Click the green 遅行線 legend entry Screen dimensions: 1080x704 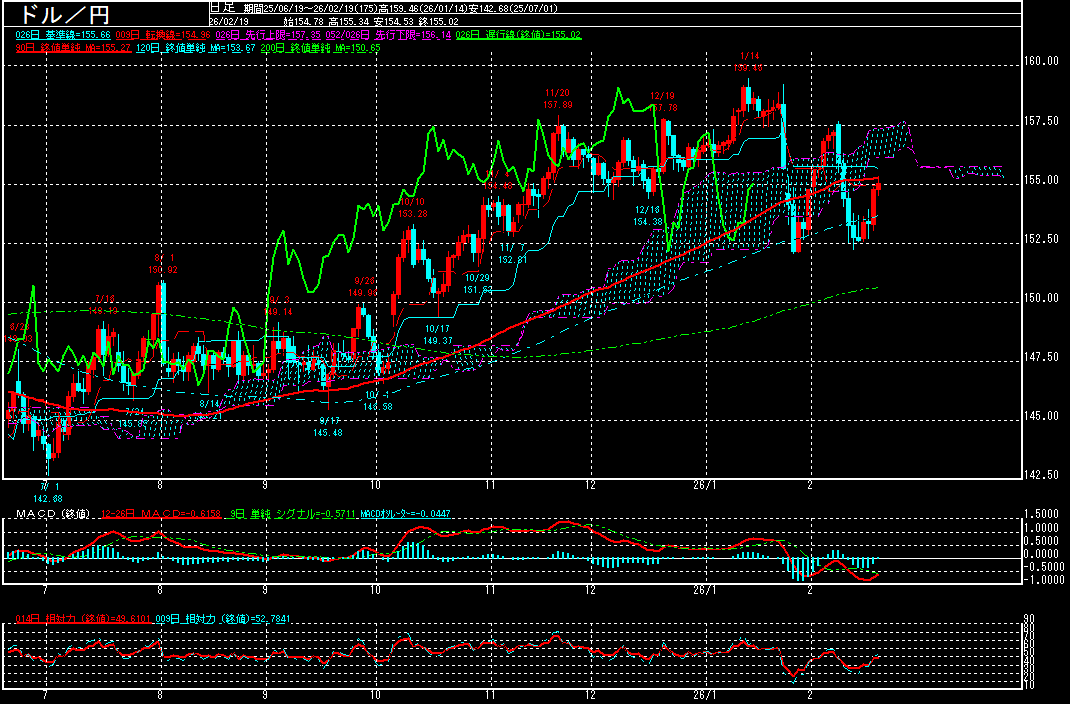[x=518, y=35]
